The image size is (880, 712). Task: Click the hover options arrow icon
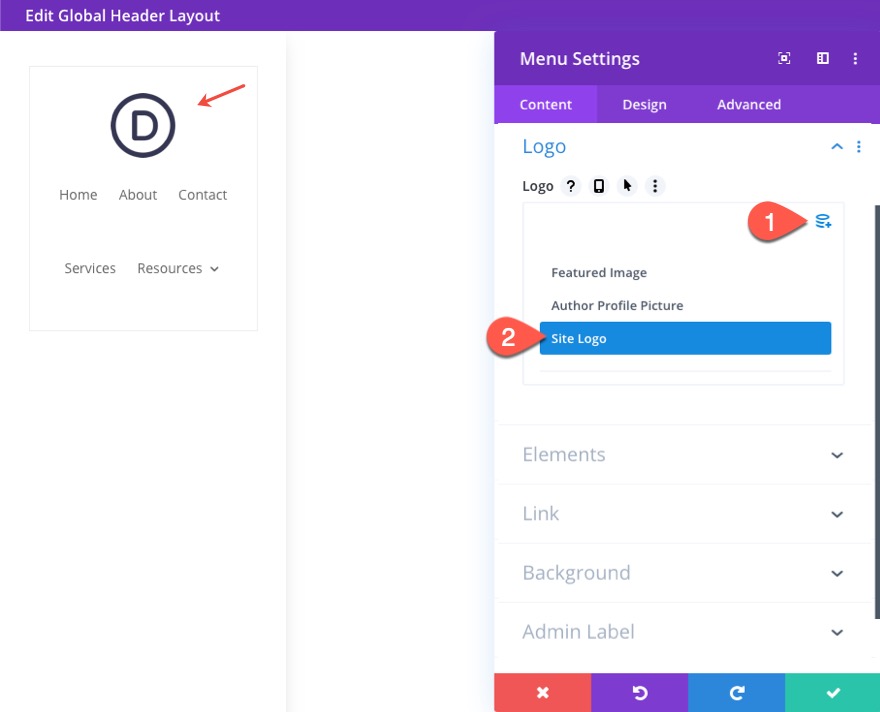coord(626,186)
